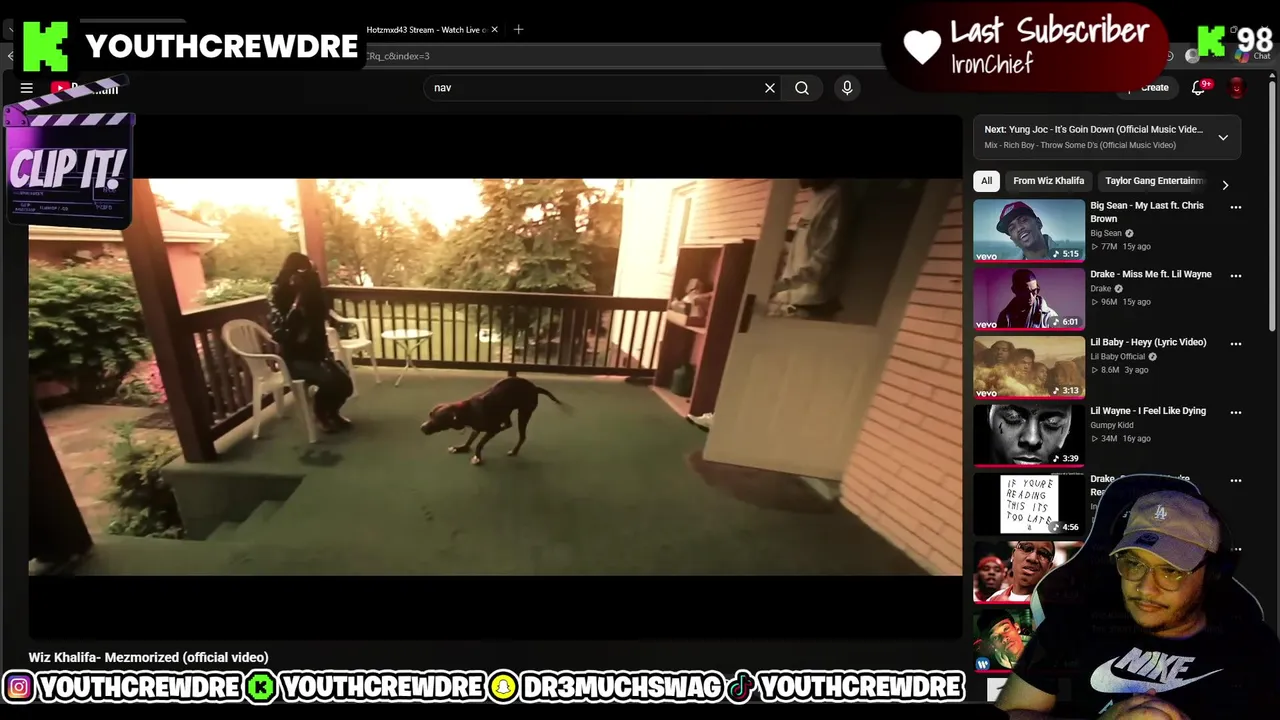Open options menu for Drake Miss Me

1236,275
